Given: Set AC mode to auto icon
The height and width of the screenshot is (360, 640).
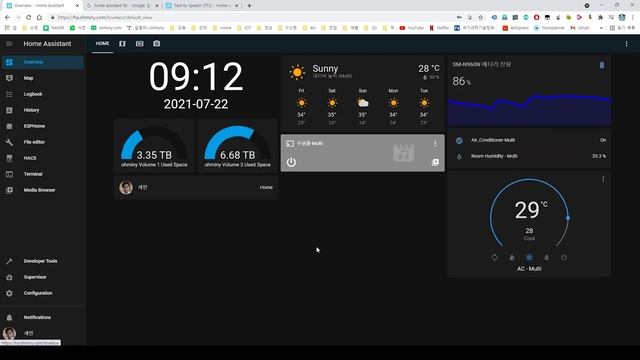Looking at the screenshot, I should [x=495, y=258].
